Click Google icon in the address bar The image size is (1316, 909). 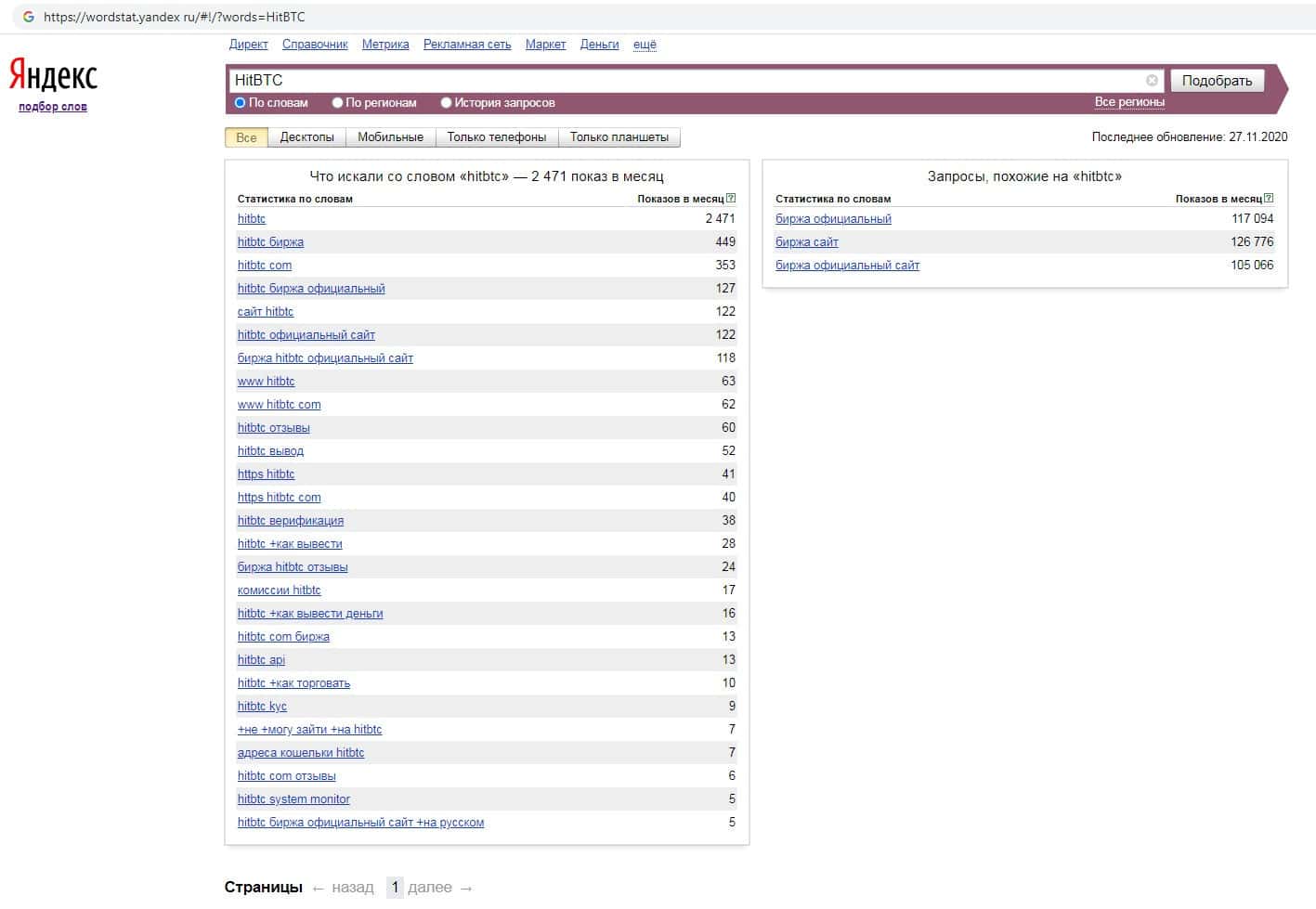(29, 17)
